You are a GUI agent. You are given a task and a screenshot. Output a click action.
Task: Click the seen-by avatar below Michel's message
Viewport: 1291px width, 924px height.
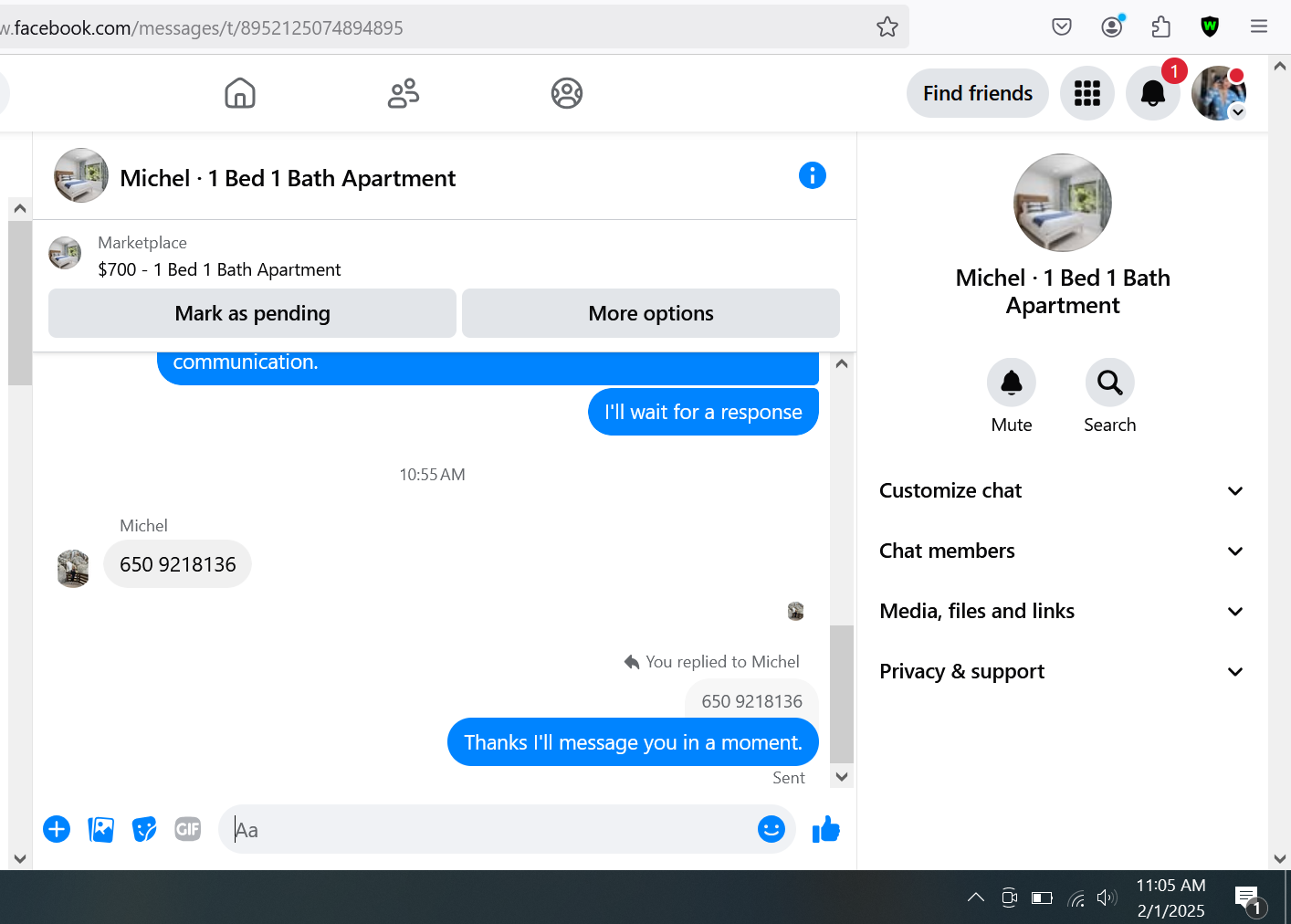tap(795, 611)
